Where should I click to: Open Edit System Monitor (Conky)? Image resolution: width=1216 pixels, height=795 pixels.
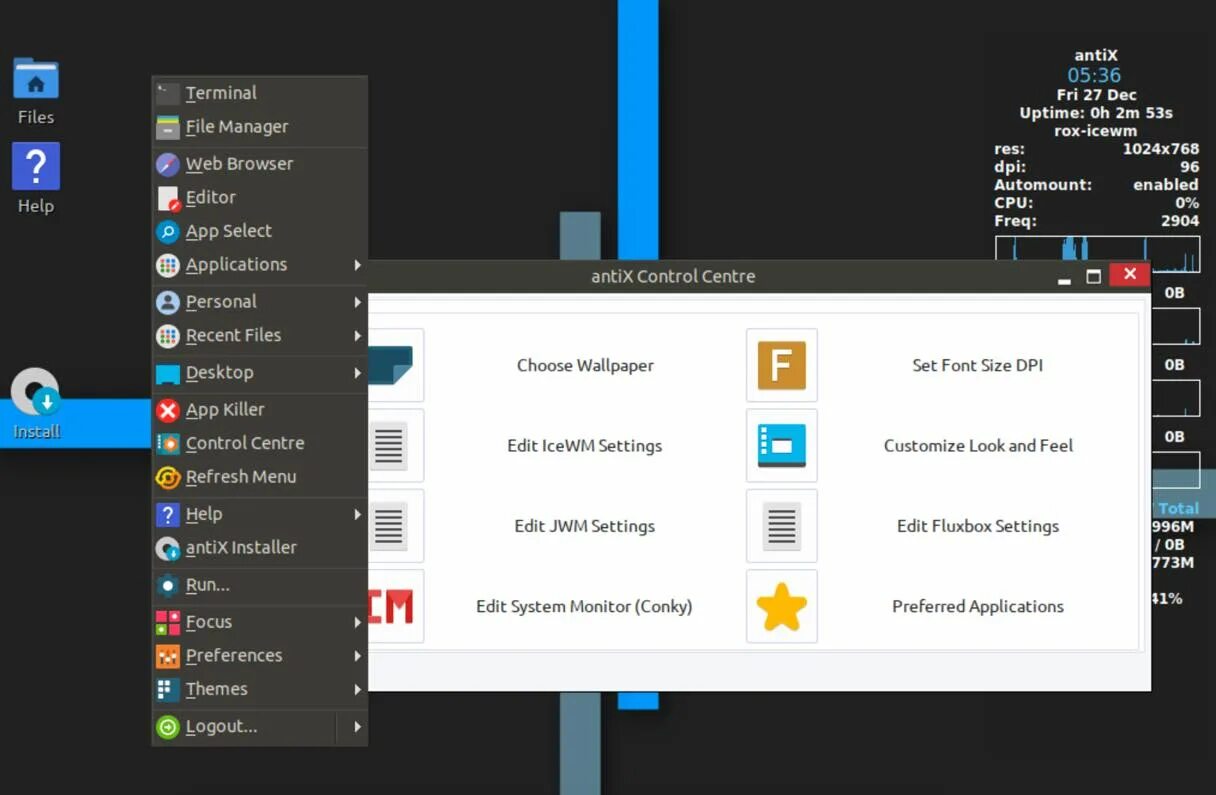[585, 607]
